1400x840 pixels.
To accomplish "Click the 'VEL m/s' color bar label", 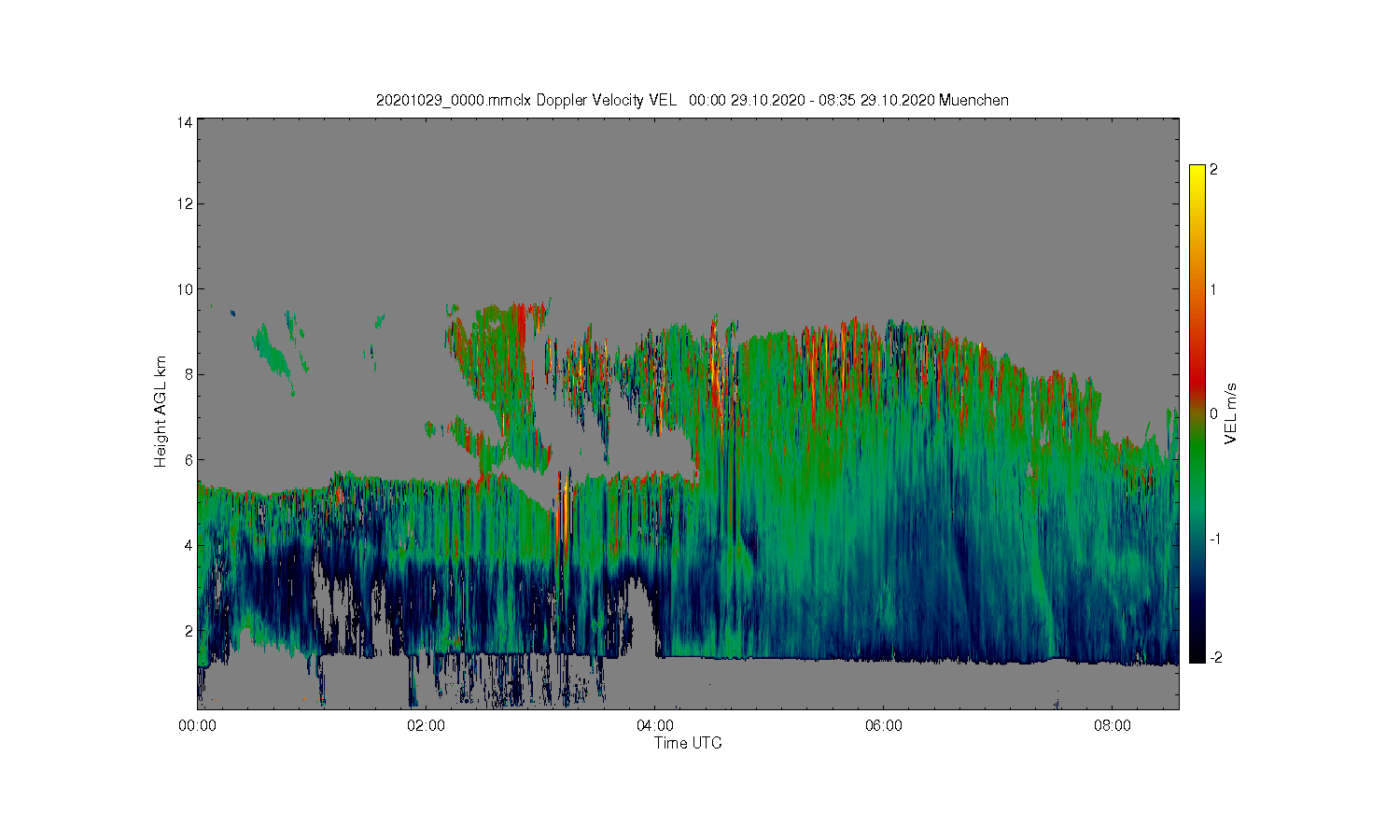I will pos(1231,413).
